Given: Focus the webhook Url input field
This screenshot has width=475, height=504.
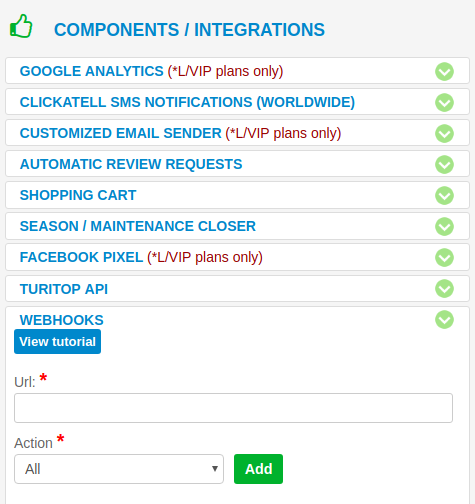Looking at the screenshot, I should point(233,408).
